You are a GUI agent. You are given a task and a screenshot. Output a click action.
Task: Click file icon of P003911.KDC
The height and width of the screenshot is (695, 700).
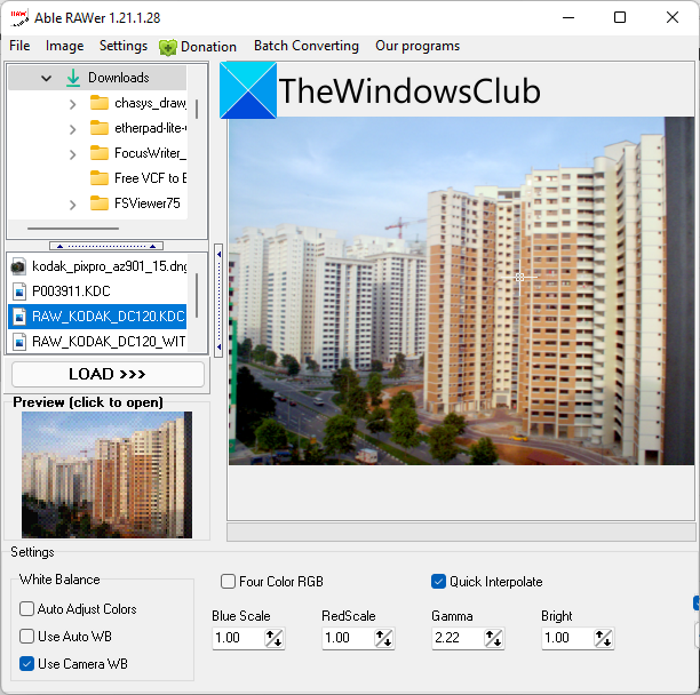19,292
